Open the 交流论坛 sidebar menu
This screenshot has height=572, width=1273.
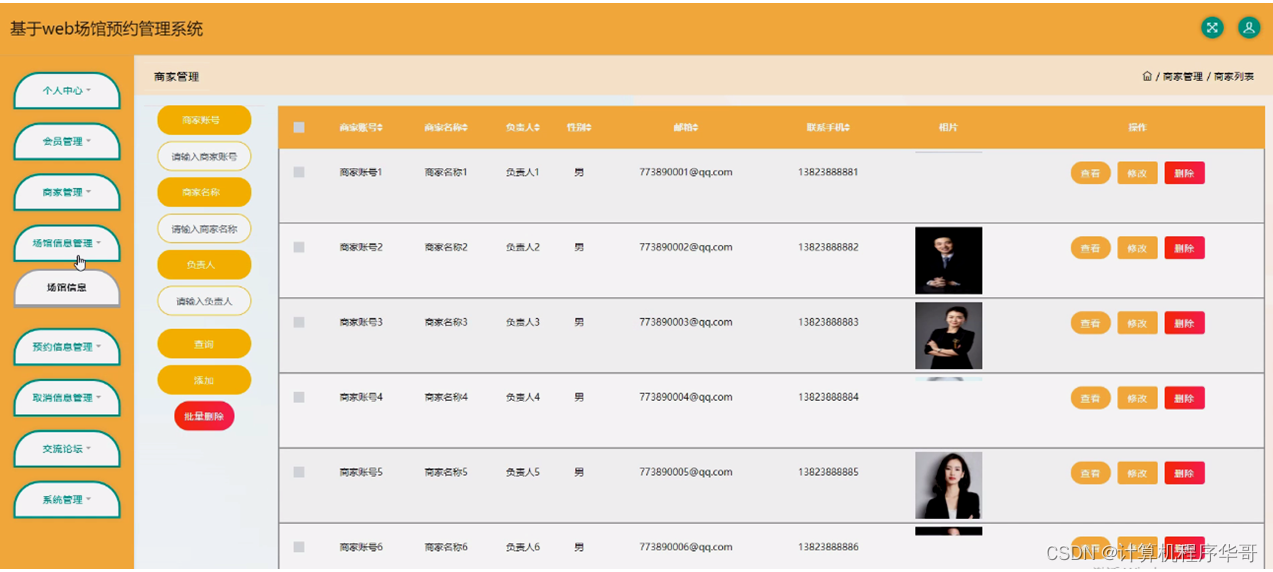(67, 449)
